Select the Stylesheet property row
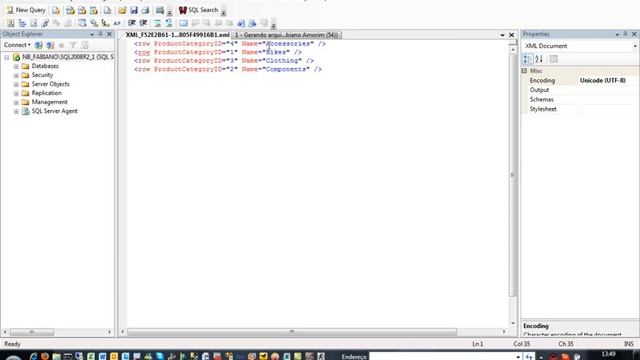Viewport: 640px width, 360px height. tap(580, 109)
